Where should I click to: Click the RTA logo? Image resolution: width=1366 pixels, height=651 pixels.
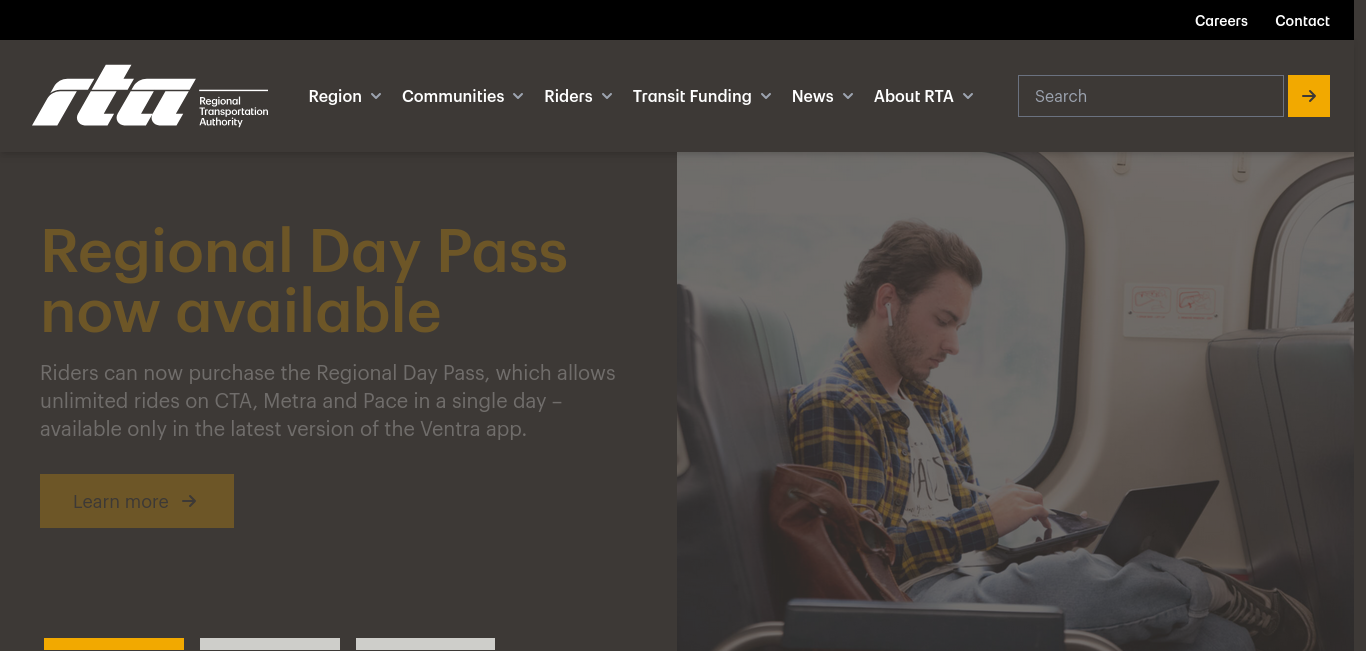tap(150, 96)
